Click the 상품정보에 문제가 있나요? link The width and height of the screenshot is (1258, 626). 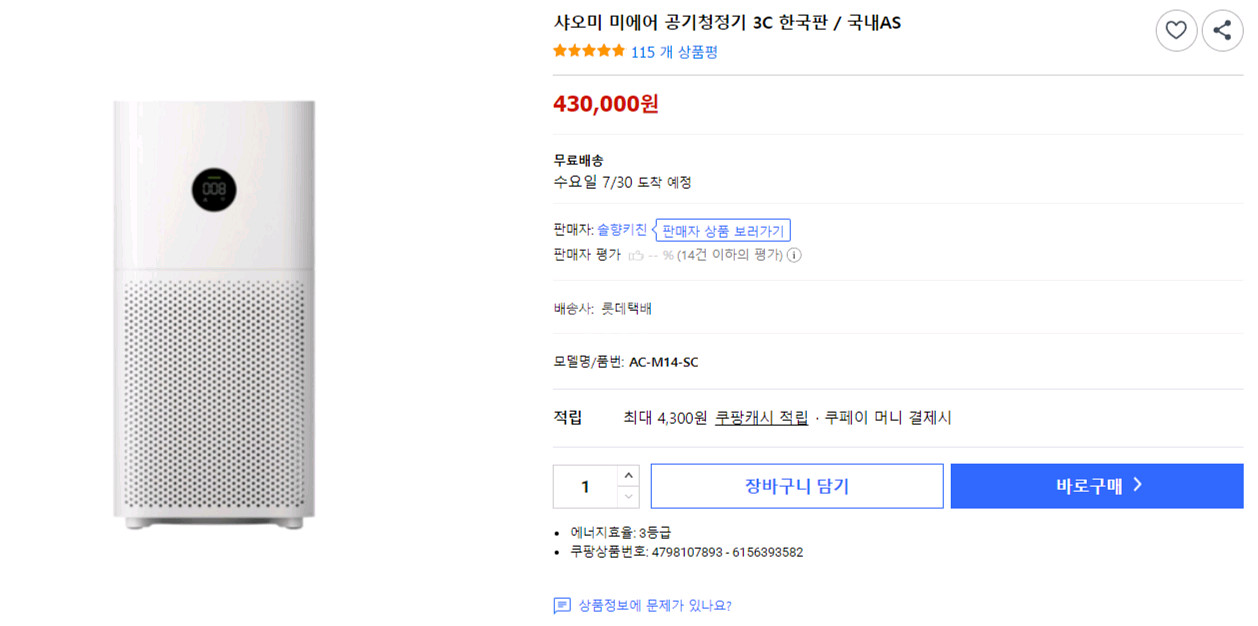[654, 606]
